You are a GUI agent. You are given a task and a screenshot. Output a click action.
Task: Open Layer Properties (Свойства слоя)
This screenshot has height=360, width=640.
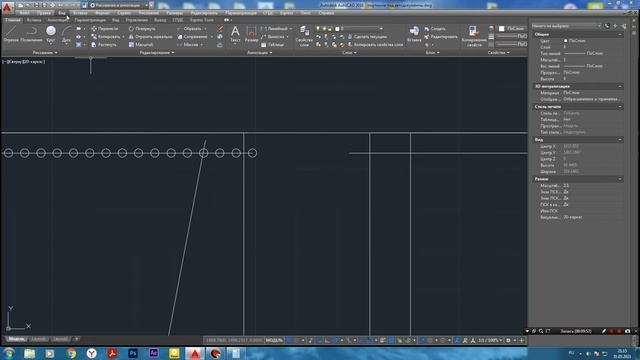click(304, 36)
